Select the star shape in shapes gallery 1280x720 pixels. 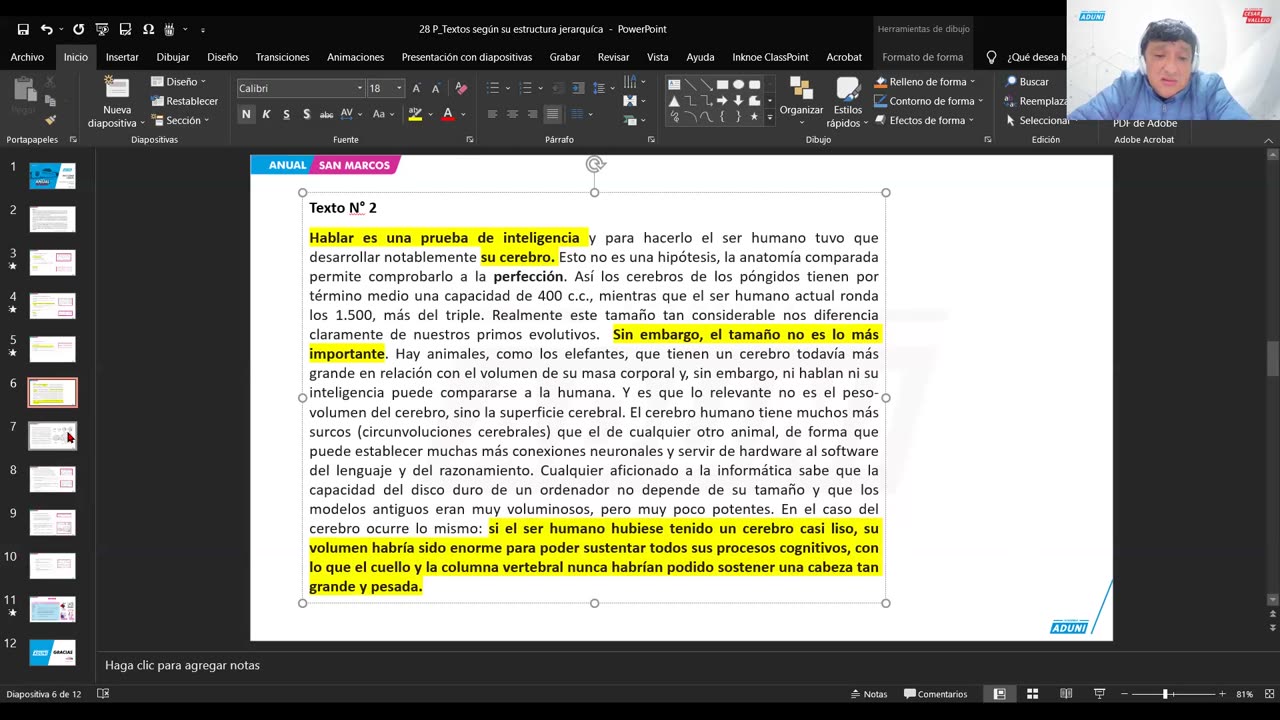click(754, 117)
